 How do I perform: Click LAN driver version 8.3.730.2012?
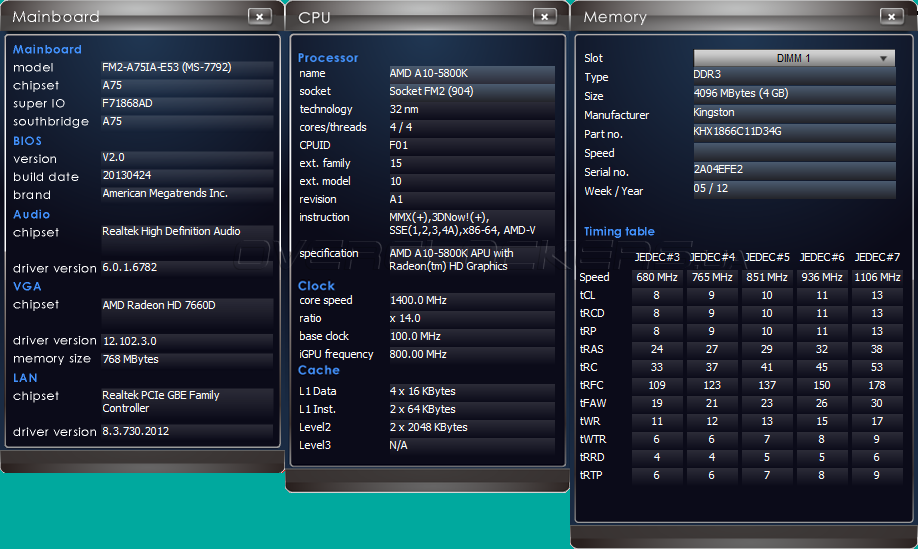(x=187, y=431)
